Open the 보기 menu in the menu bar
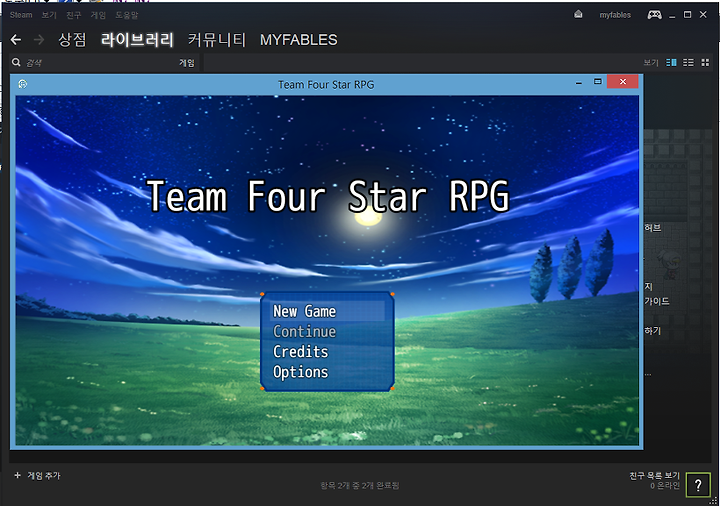This screenshot has width=720, height=506. (49, 15)
